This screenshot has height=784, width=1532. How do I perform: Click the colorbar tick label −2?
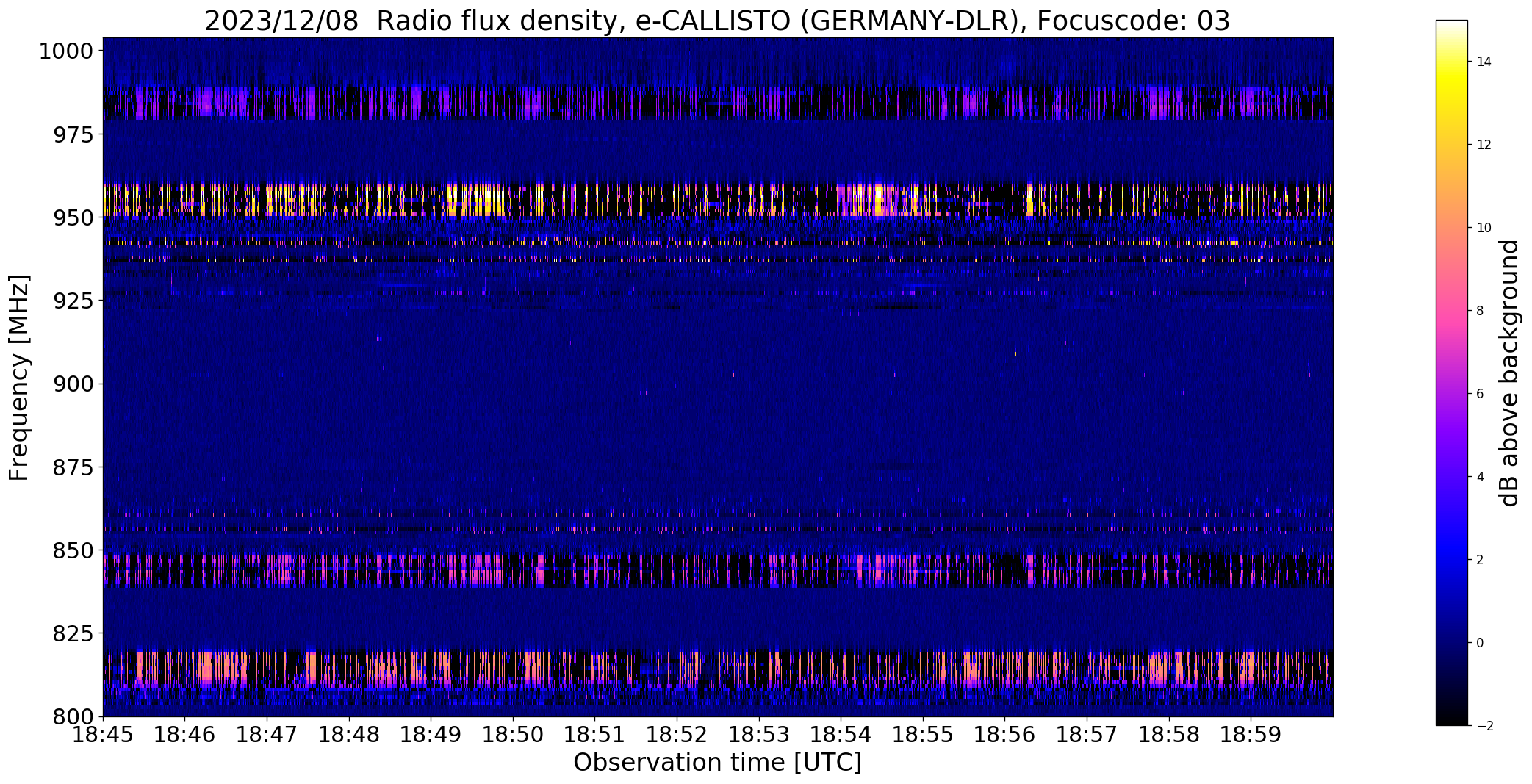click(1484, 726)
